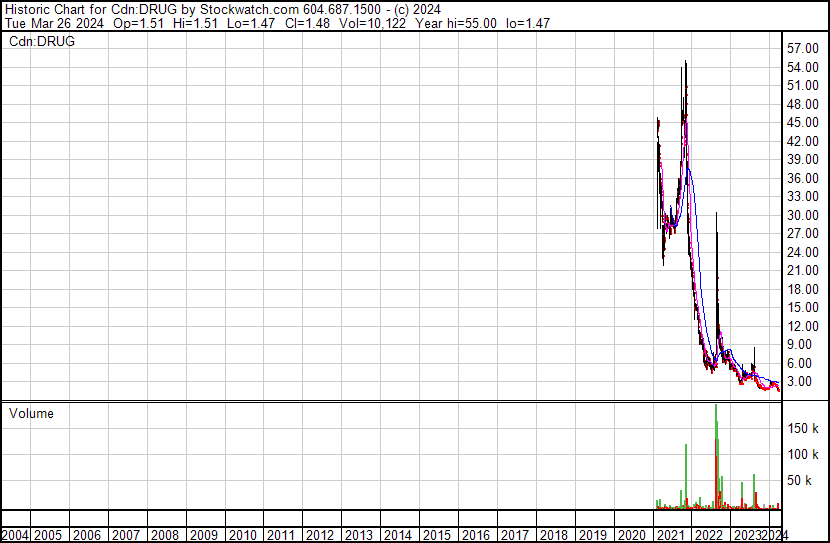Image resolution: width=830 pixels, height=543 pixels.
Task: Select the 2022 year marker
Action: pyautogui.click(x=709, y=534)
